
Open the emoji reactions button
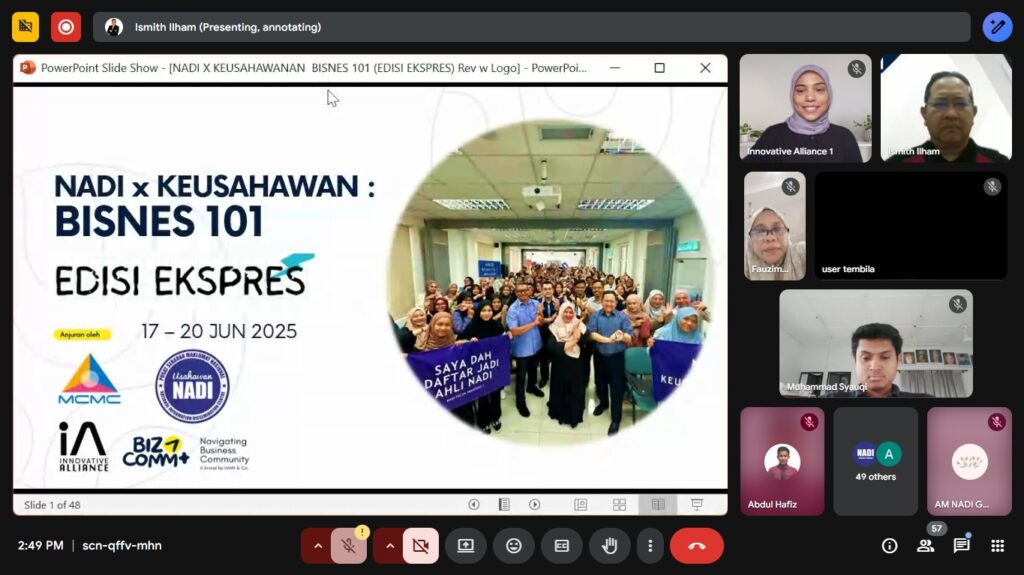coord(514,546)
